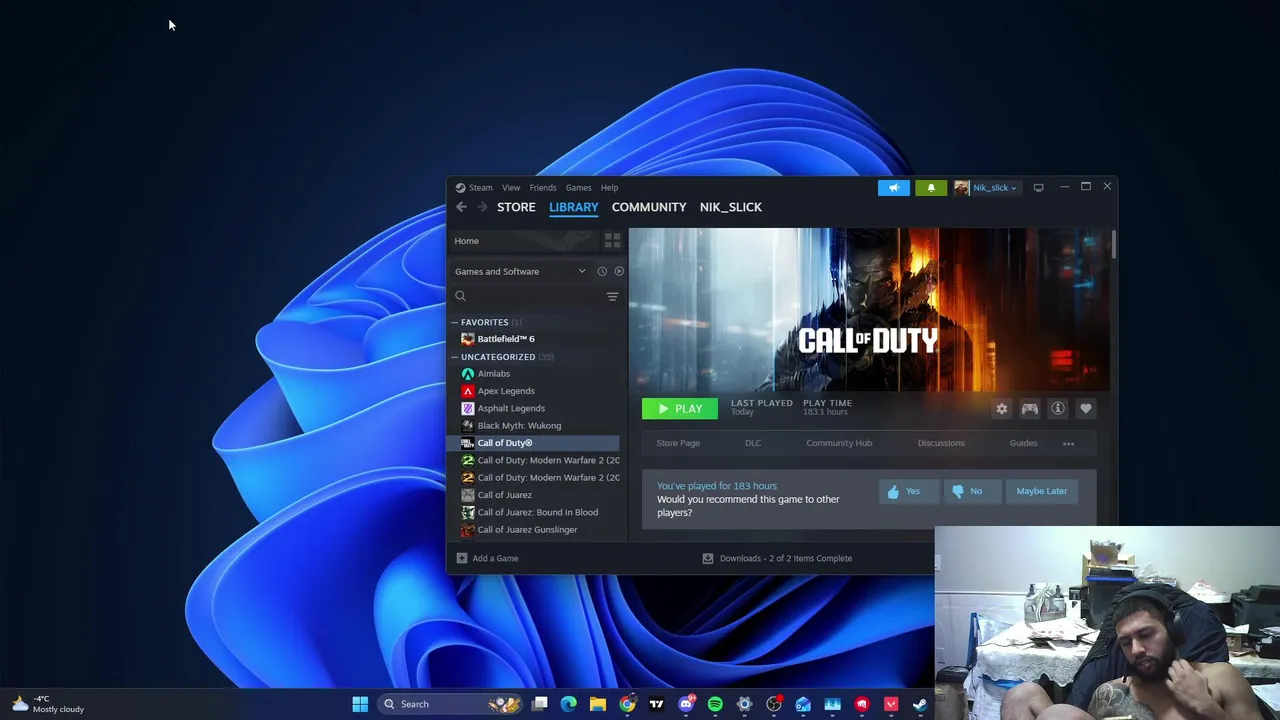Open Games and Software filter dropdown

coord(521,271)
